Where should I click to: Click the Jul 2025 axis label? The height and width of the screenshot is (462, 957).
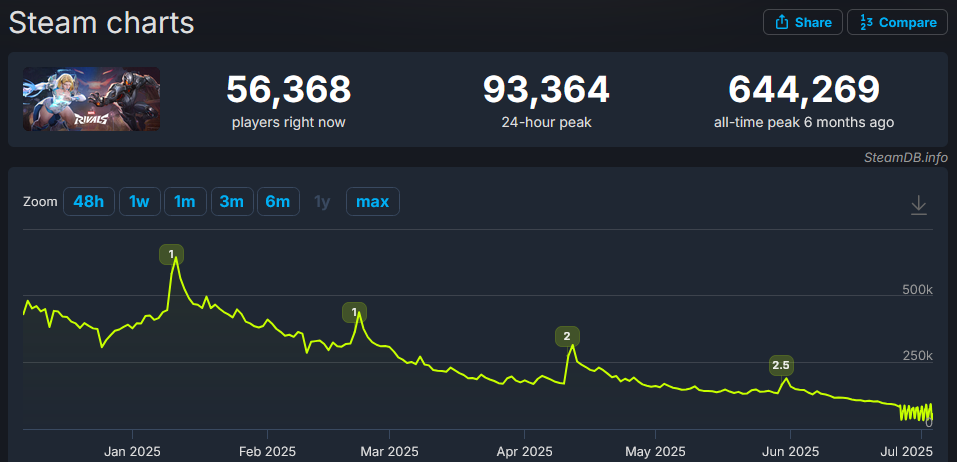click(x=908, y=452)
